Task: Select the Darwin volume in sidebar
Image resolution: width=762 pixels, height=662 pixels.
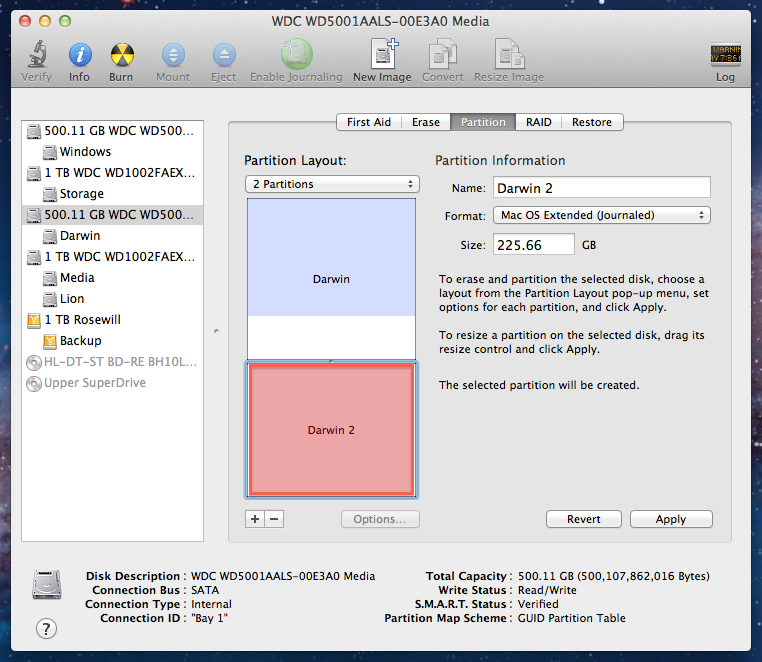Action: tap(112, 235)
